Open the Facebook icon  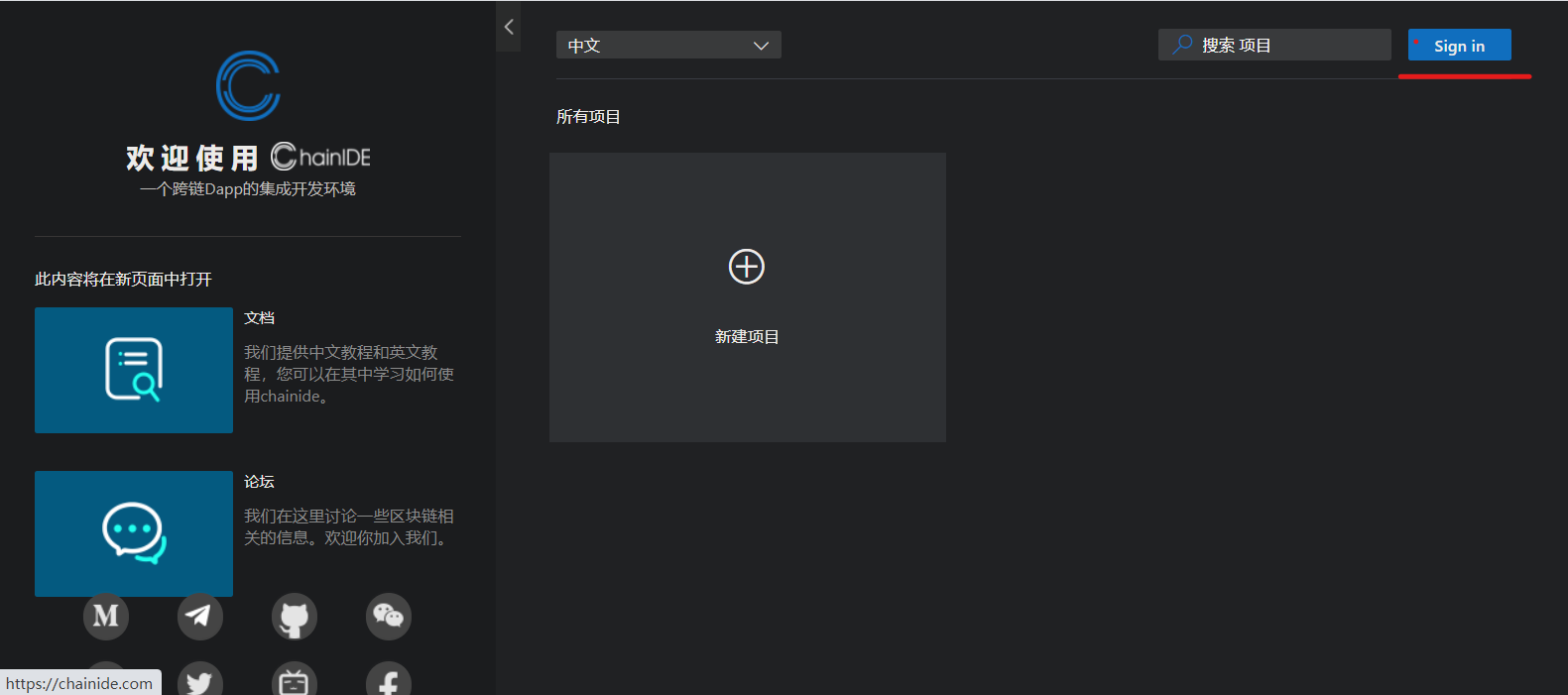click(389, 681)
